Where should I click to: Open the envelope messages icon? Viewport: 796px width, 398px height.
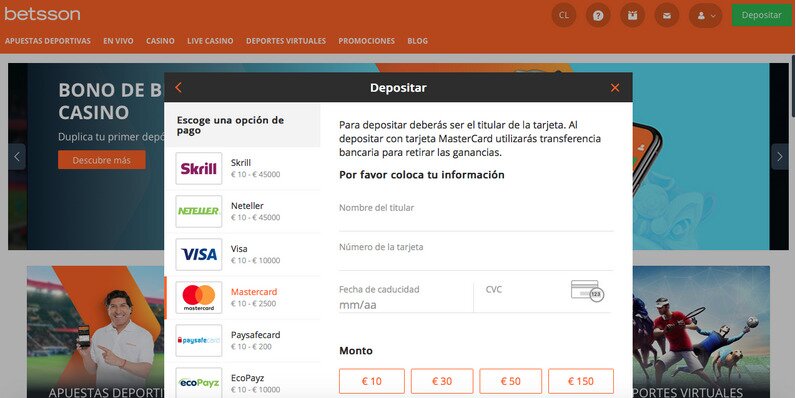click(667, 15)
